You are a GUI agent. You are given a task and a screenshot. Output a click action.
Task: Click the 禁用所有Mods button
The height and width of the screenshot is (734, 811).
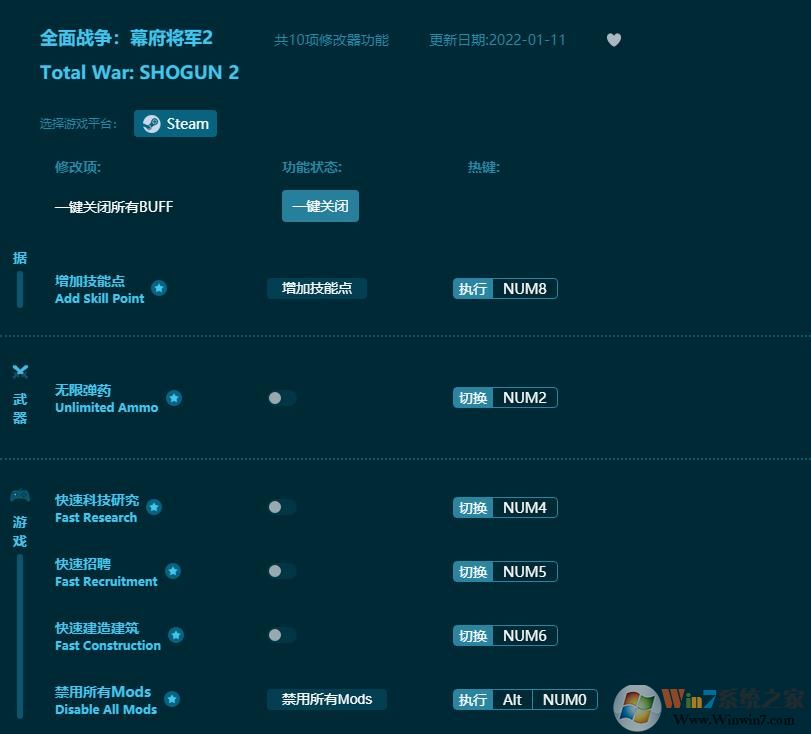(327, 699)
